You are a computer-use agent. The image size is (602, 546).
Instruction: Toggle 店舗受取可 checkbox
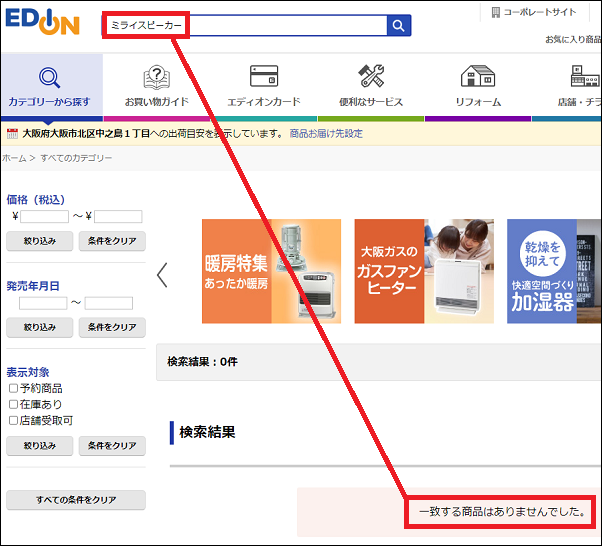pos(13,421)
